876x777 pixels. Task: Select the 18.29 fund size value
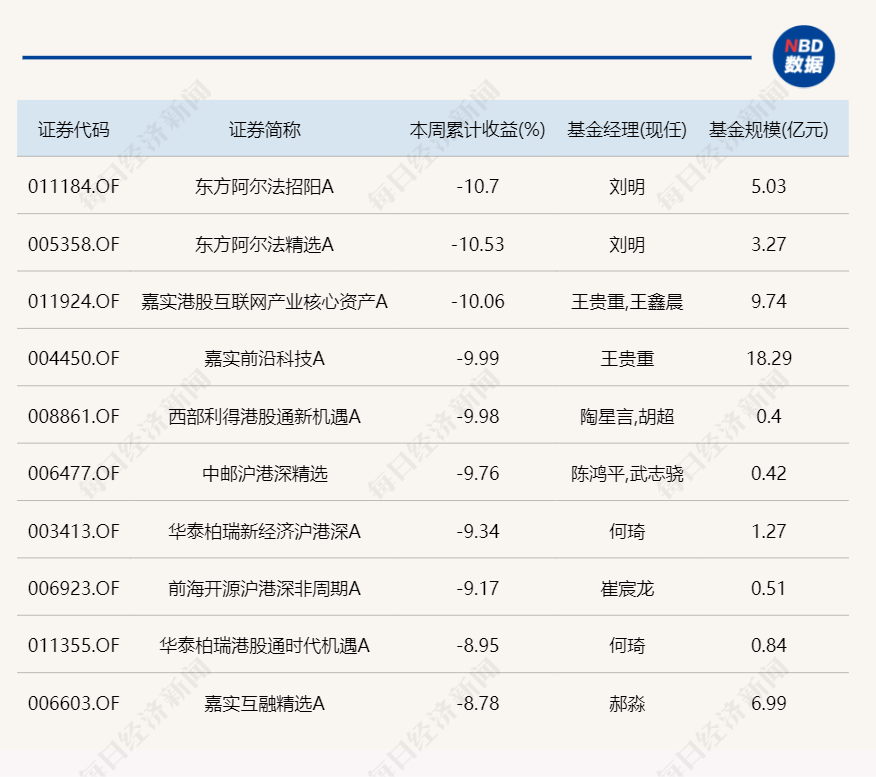point(768,358)
